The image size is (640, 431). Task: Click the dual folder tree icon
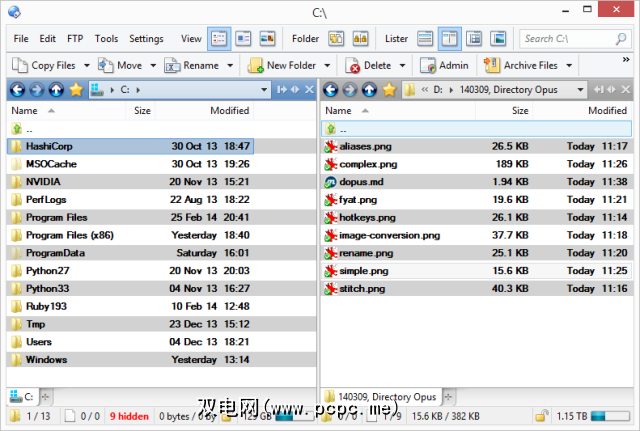(x=360, y=39)
